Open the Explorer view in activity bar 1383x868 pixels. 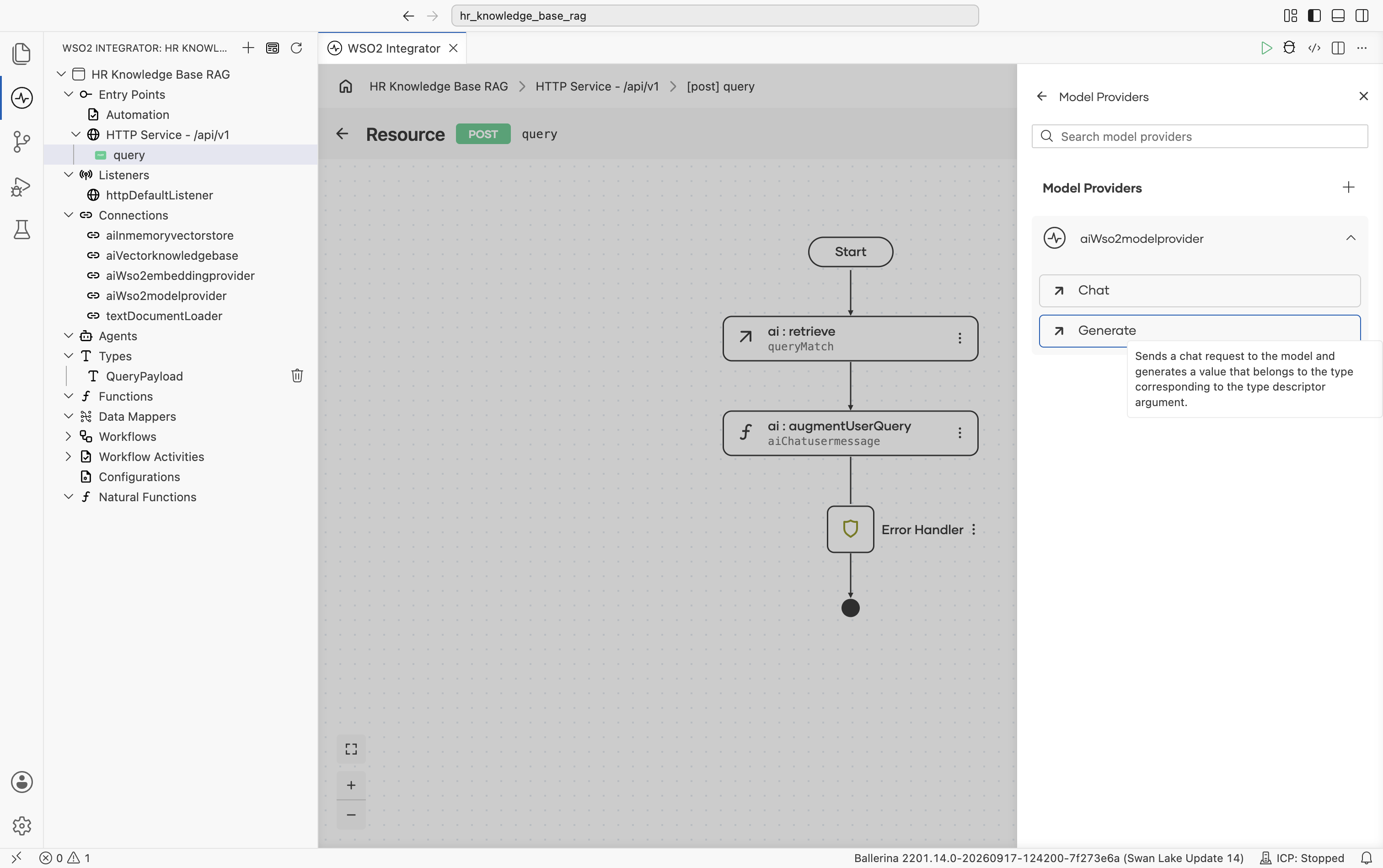pos(22,54)
